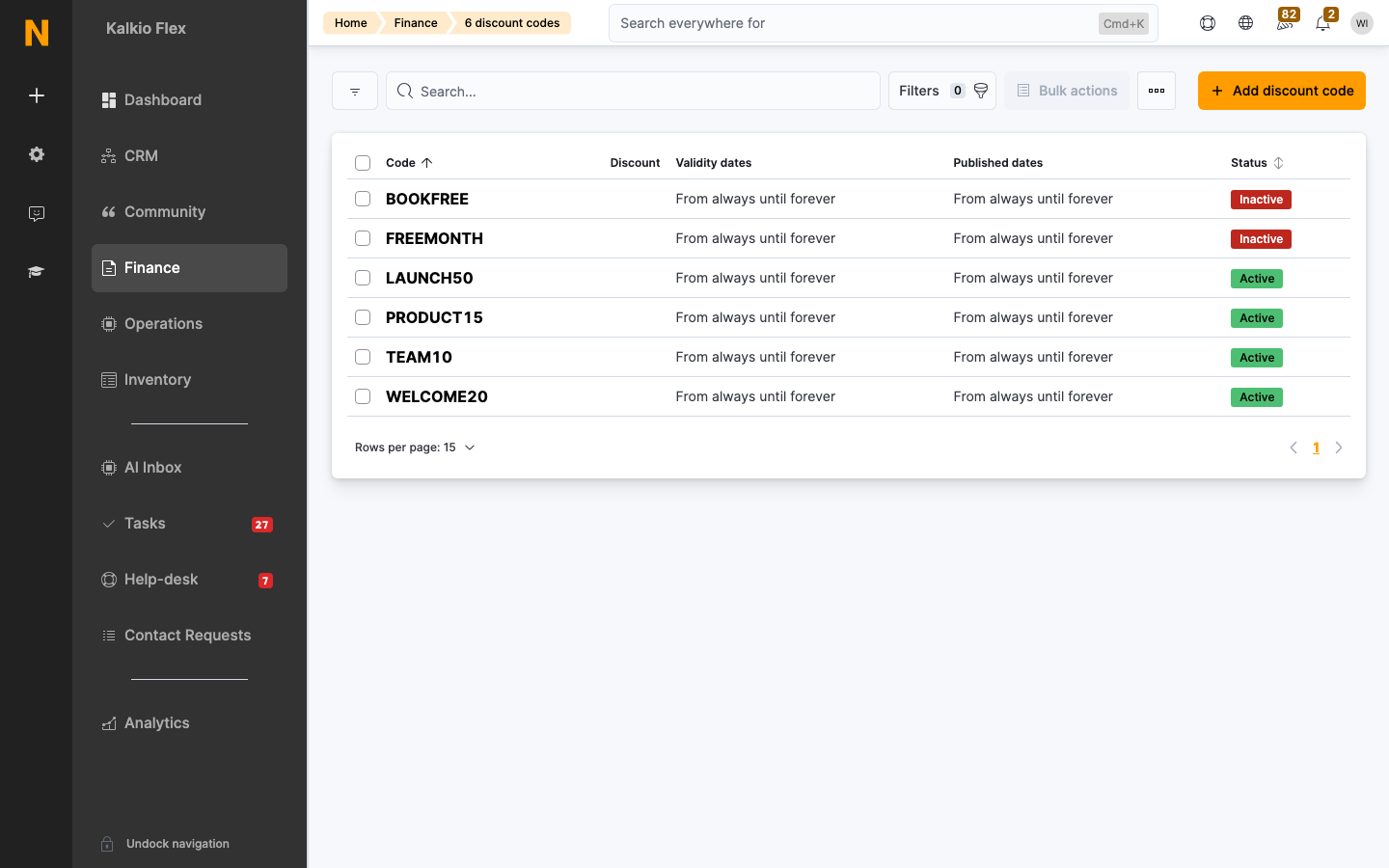Open the party announcements icon with 82 badge
This screenshot has height=868, width=1389.
point(1285,21)
